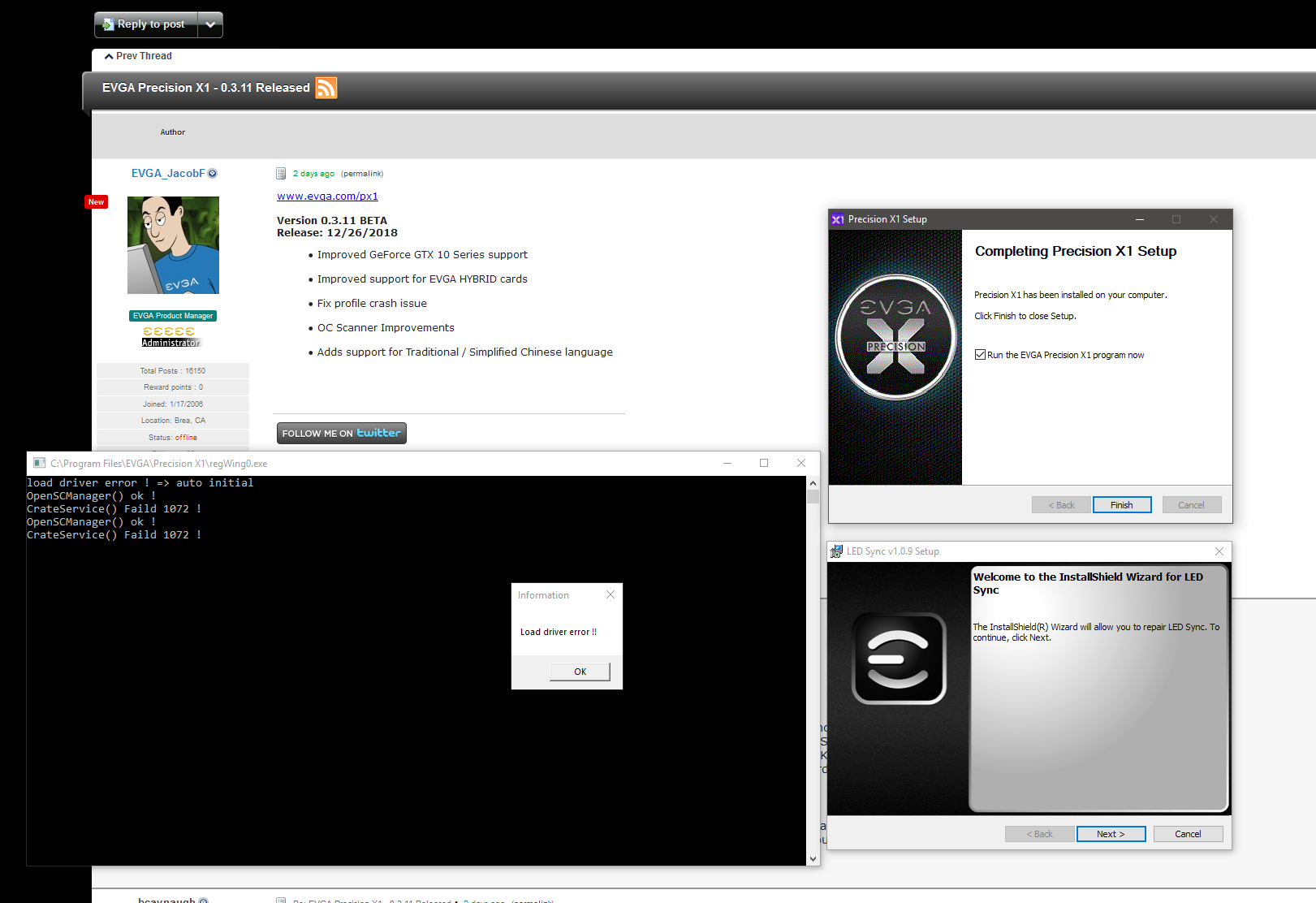Click Cancel in Precision X1 Setup
The width and height of the screenshot is (1316, 903).
(1192, 505)
